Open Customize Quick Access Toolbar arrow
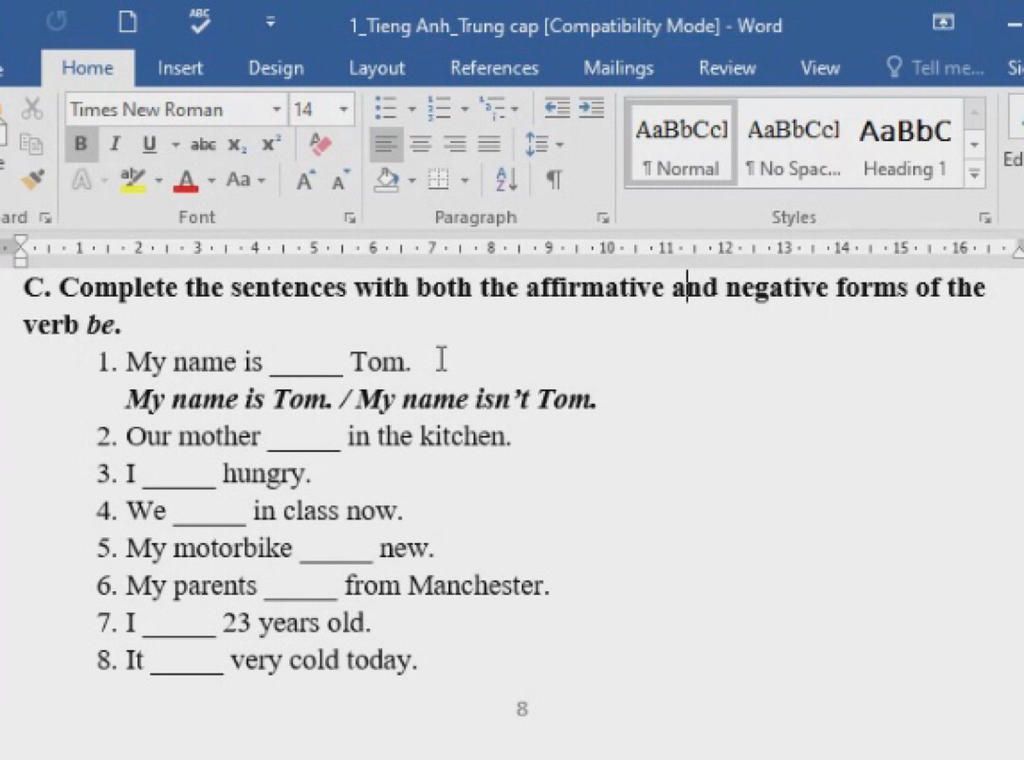 pyautogui.click(x=270, y=23)
